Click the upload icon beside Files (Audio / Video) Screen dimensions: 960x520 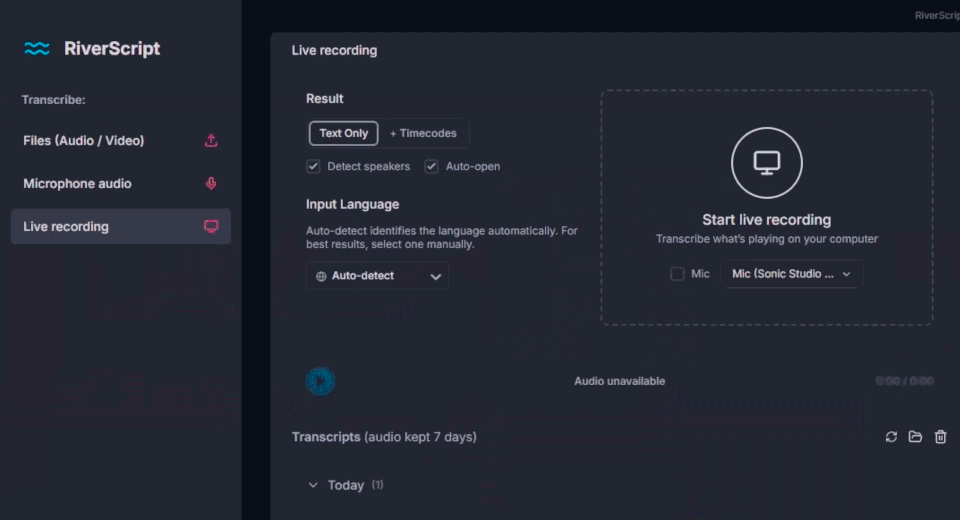coord(211,140)
